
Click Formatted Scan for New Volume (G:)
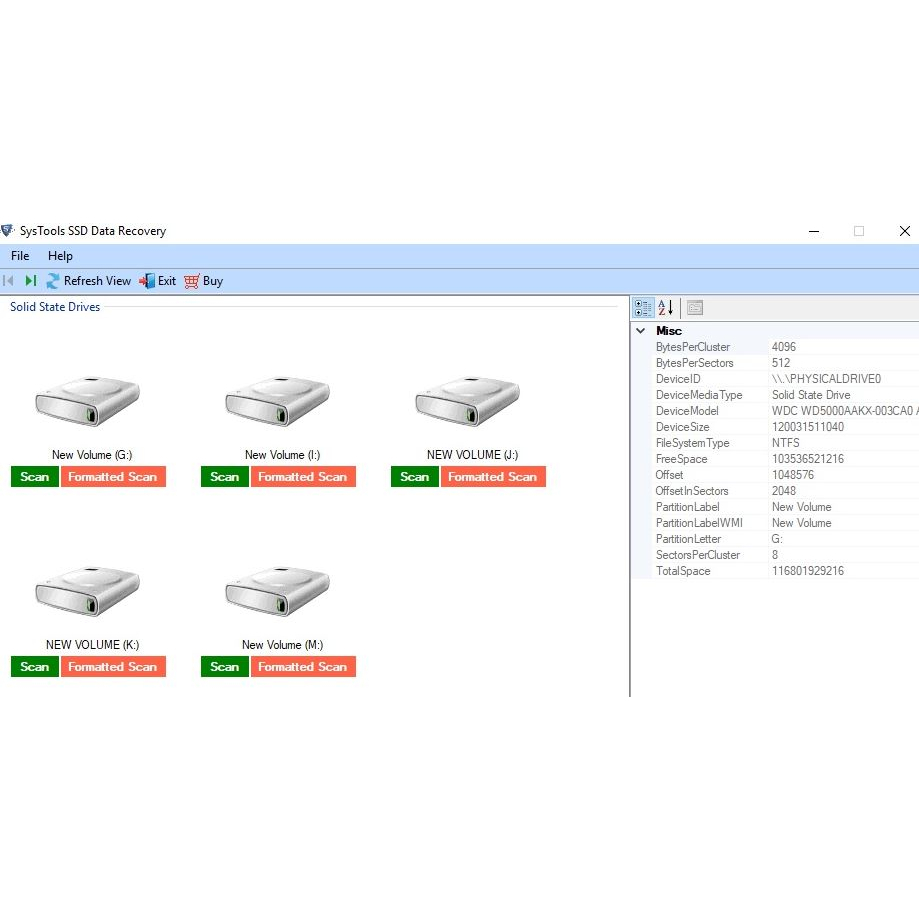point(113,476)
